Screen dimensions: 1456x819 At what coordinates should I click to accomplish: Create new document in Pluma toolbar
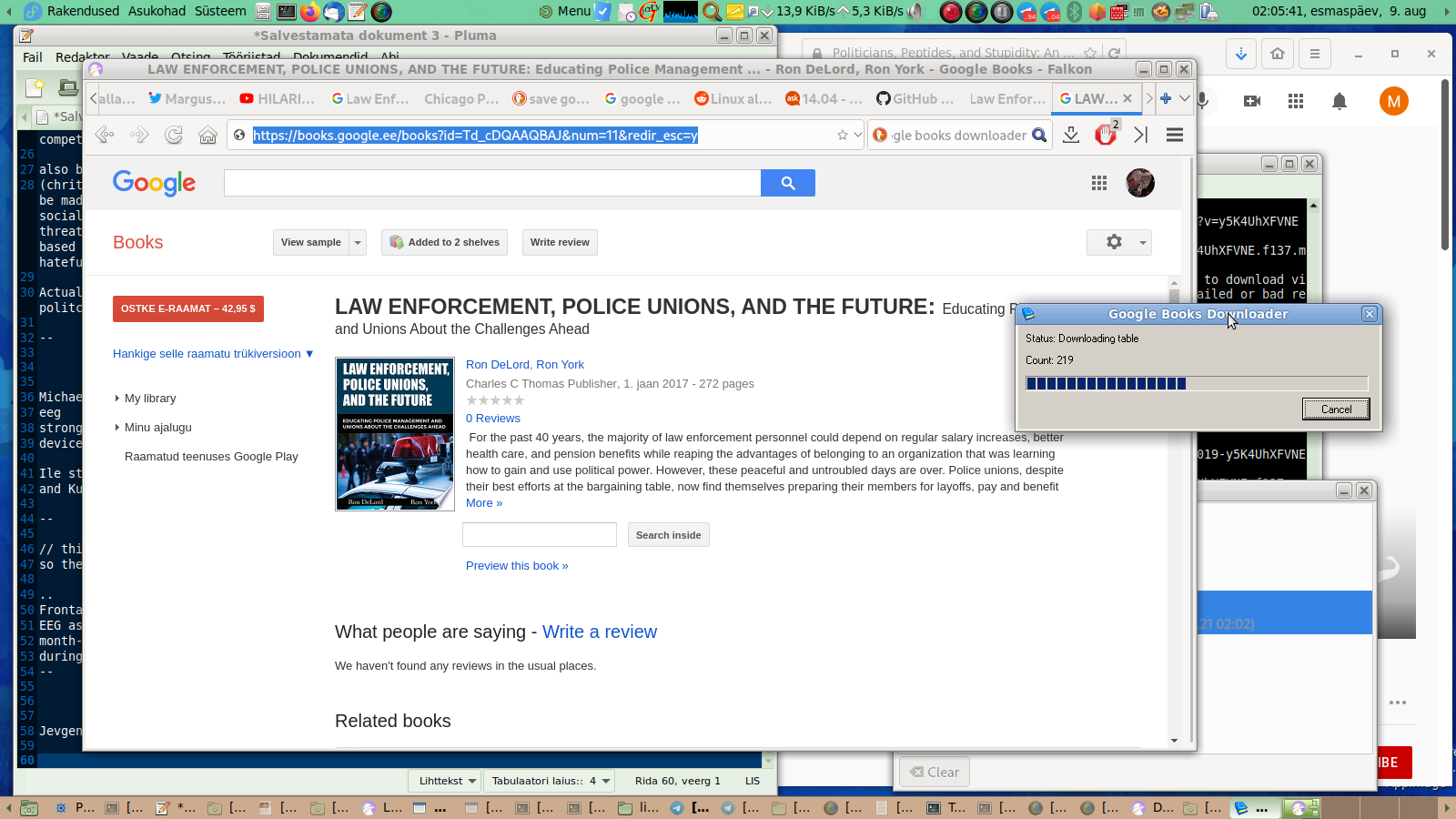[x=35, y=87]
